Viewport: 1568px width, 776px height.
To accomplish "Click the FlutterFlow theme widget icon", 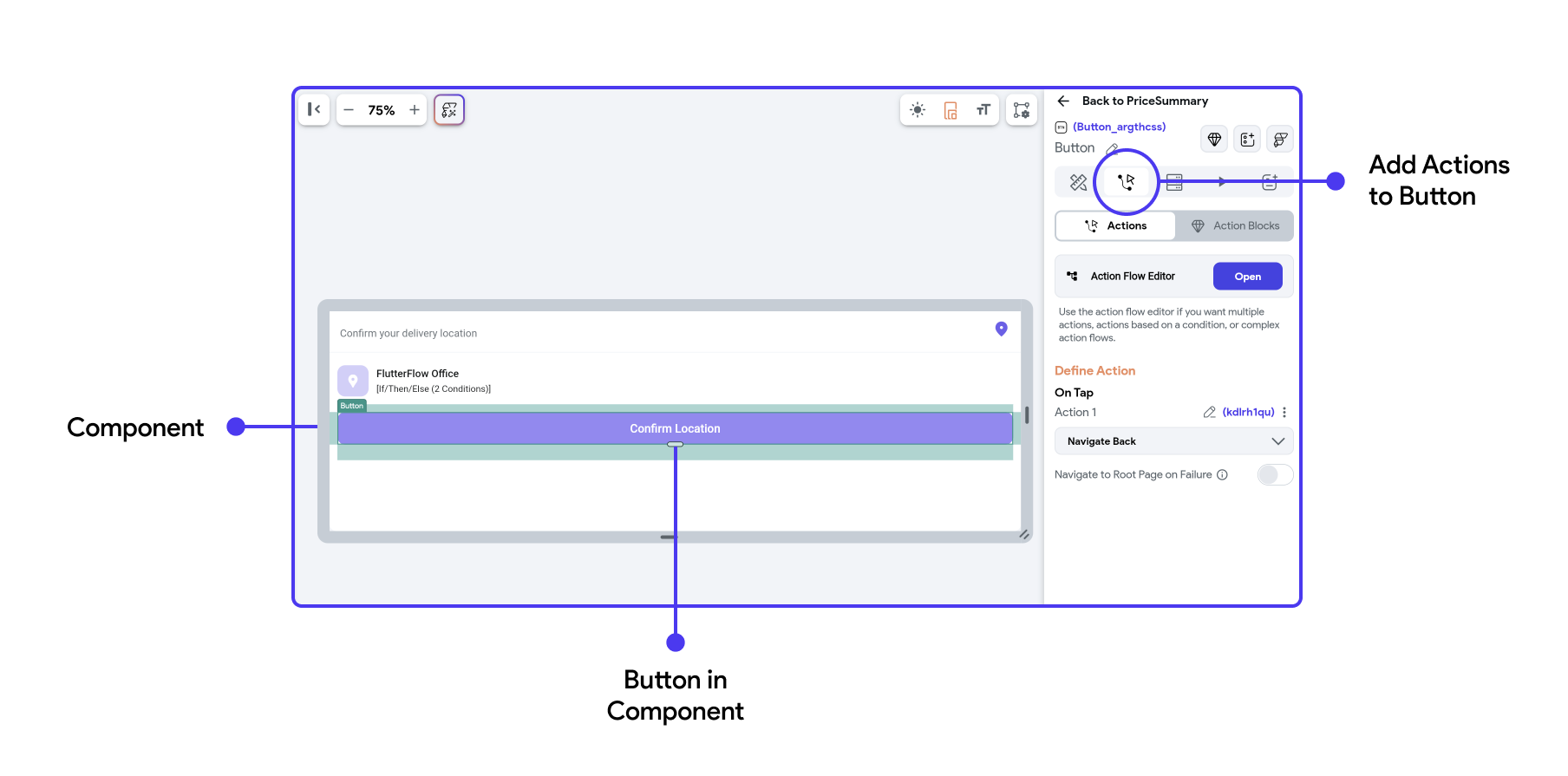I will coord(1280,140).
